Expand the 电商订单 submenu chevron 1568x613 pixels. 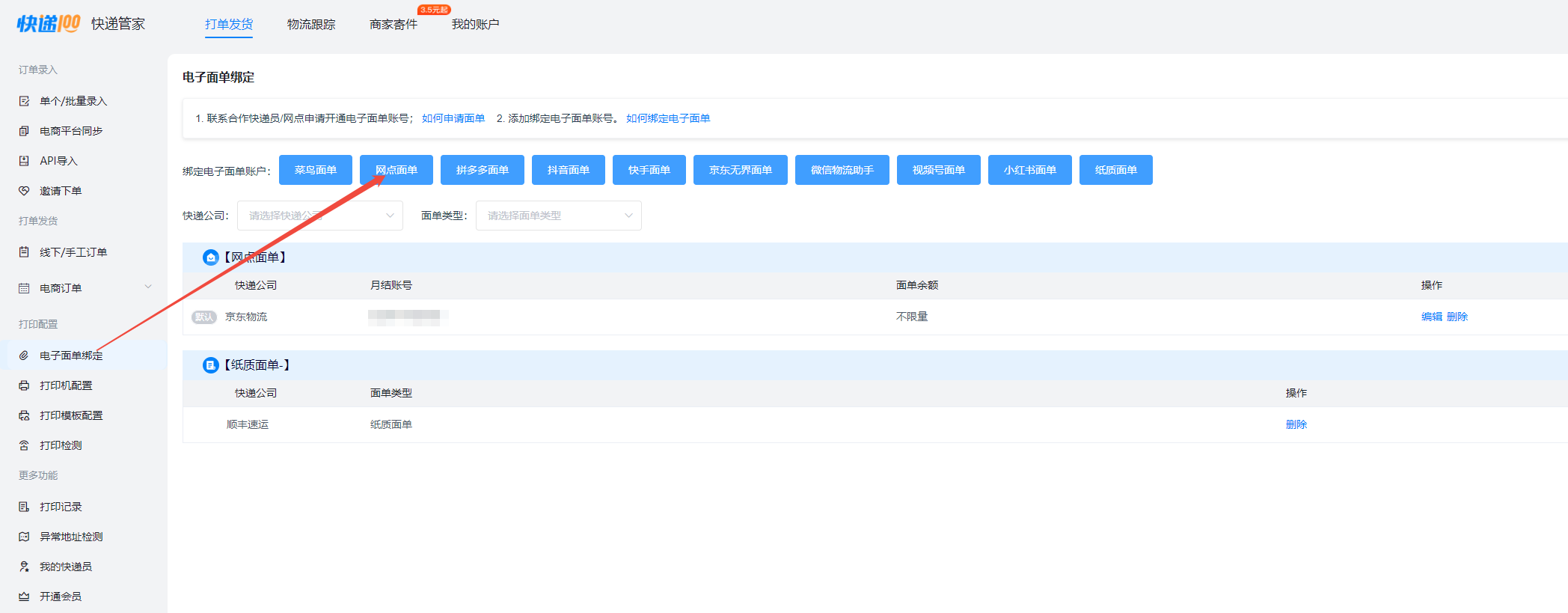(148, 287)
